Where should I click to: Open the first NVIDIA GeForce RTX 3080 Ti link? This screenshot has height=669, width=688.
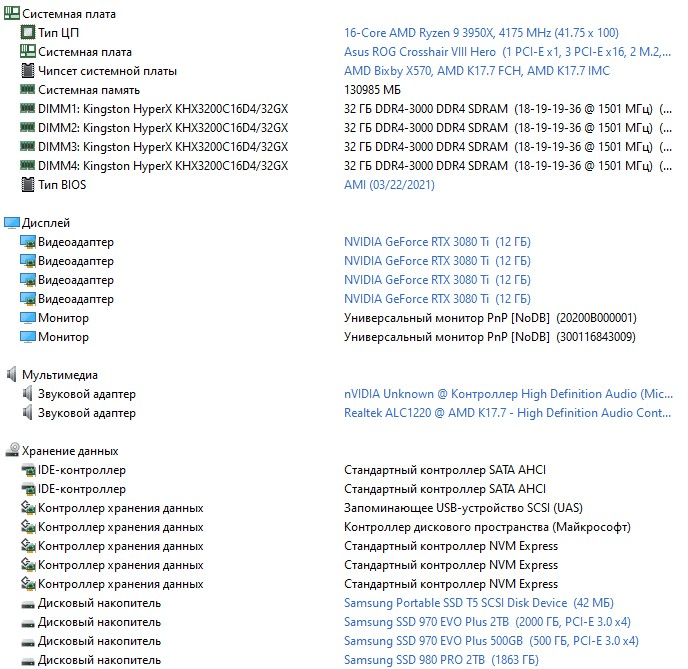(x=437, y=242)
